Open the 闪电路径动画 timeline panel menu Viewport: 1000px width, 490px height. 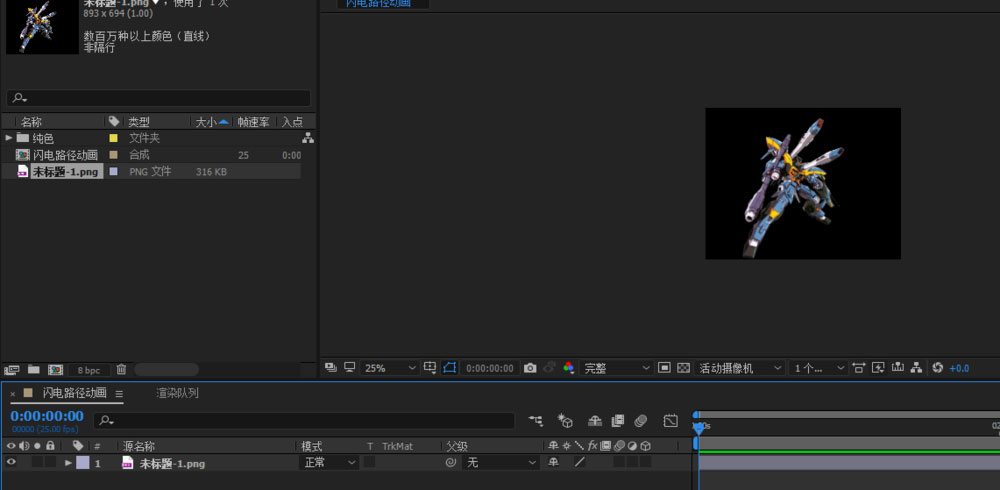[x=119, y=394]
